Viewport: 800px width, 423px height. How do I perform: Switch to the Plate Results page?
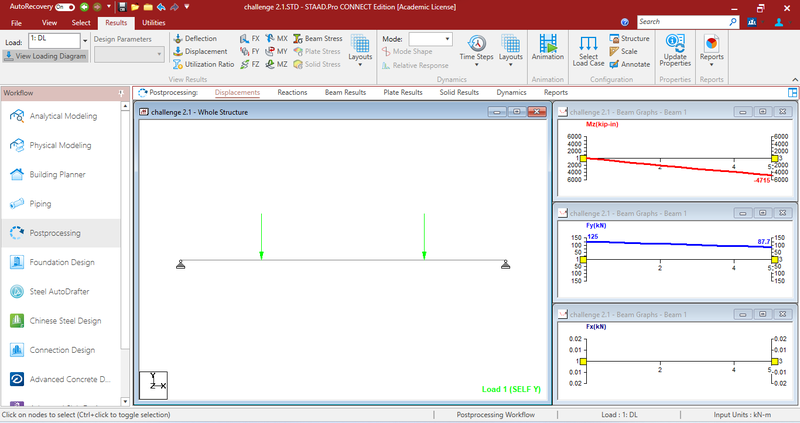coord(403,93)
